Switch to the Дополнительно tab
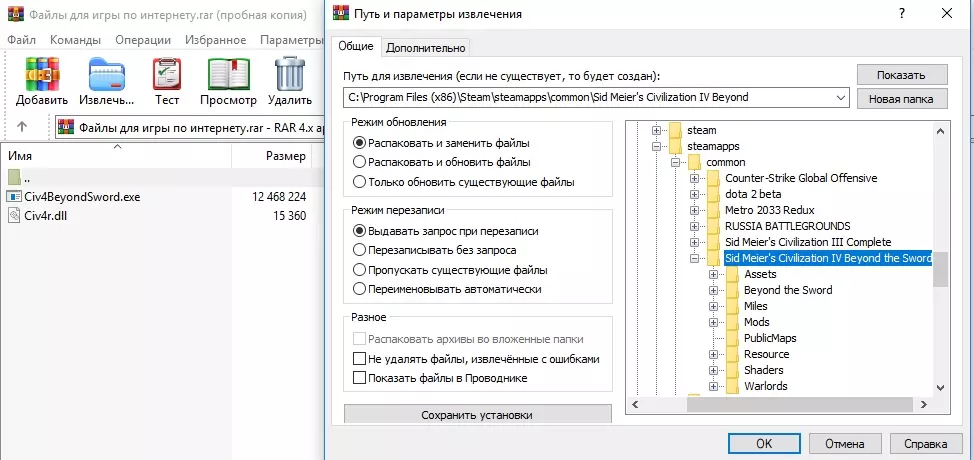Screen dimensions: 974x460 point(425,47)
